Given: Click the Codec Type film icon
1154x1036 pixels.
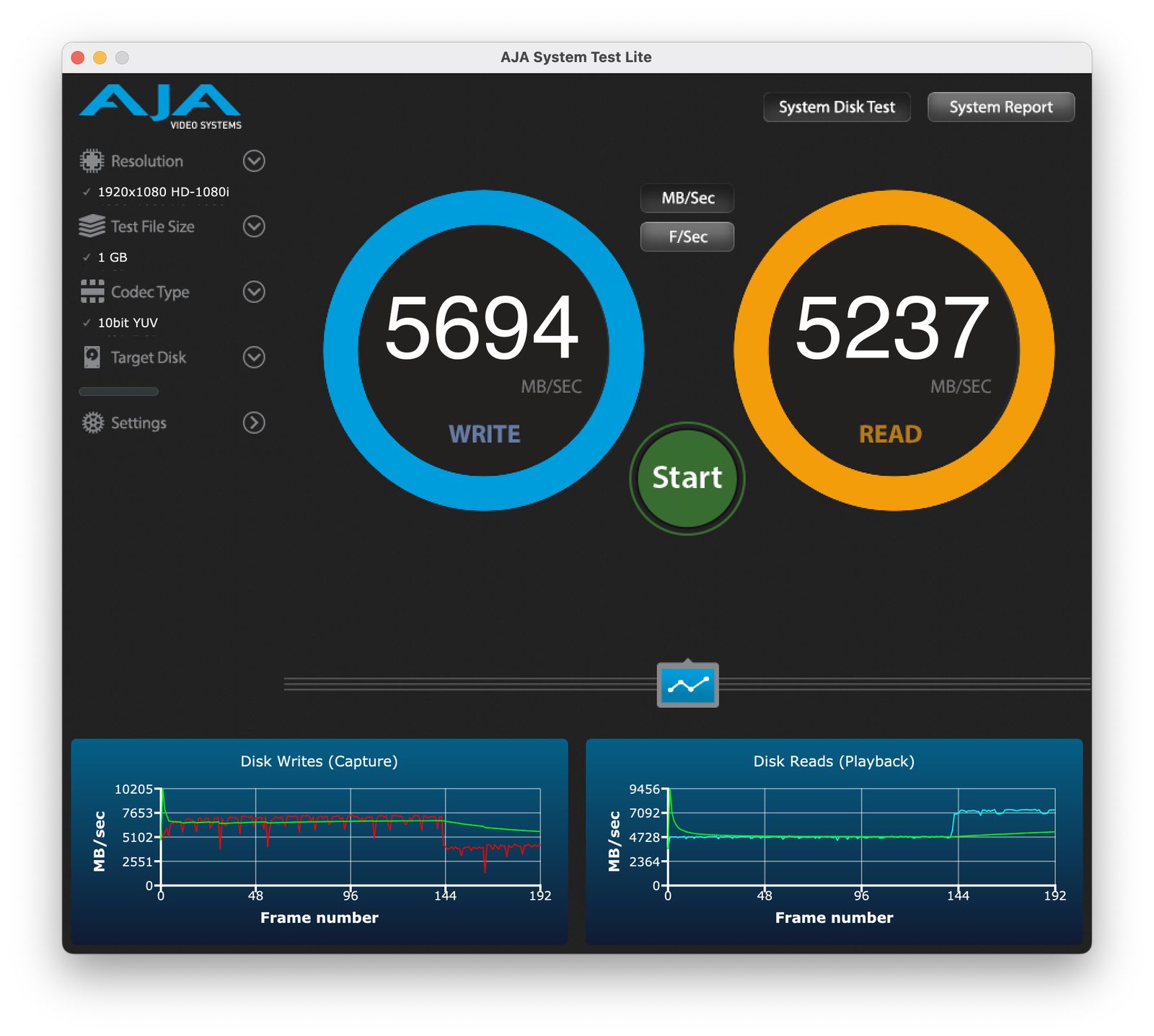Looking at the screenshot, I should tap(92, 292).
